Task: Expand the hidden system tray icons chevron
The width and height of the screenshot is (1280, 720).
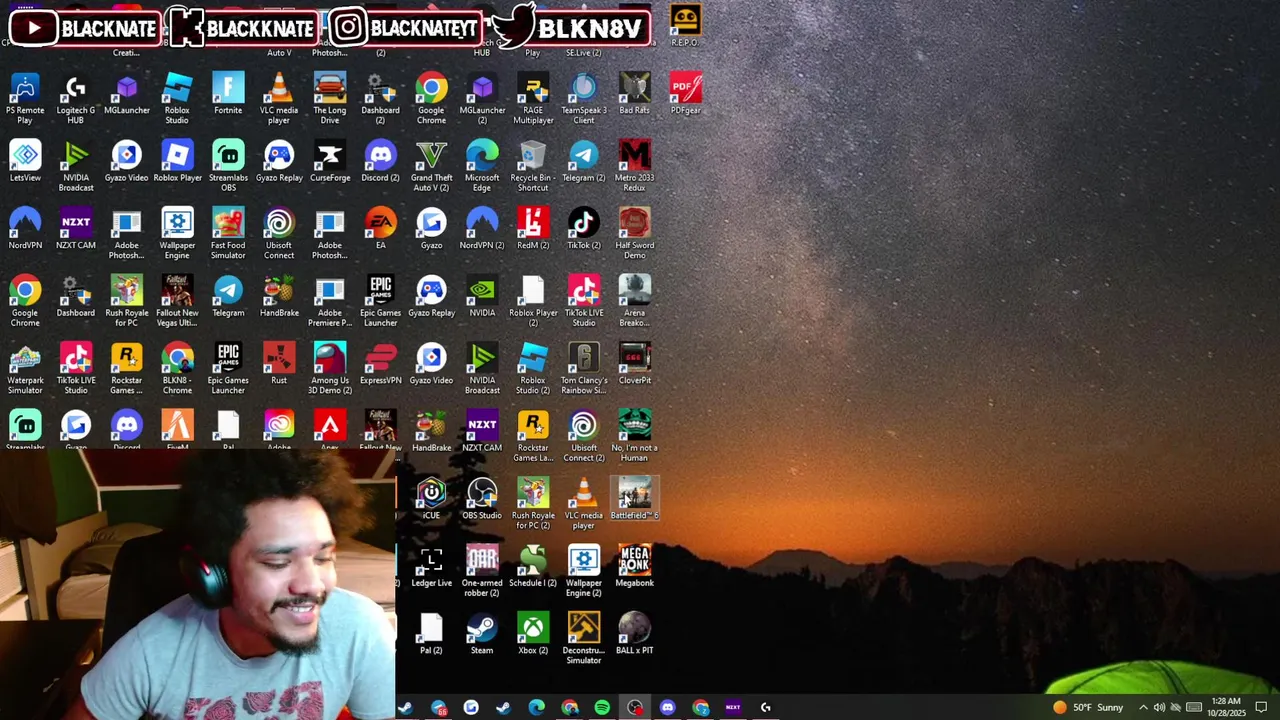Action: (x=1143, y=708)
